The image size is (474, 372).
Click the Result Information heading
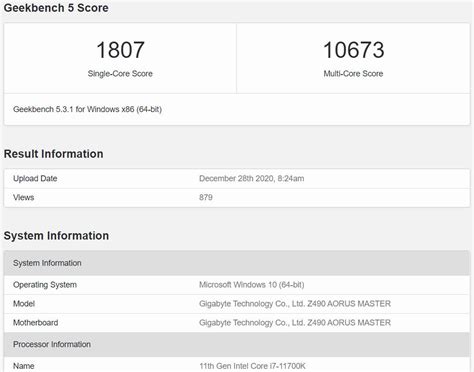53,154
